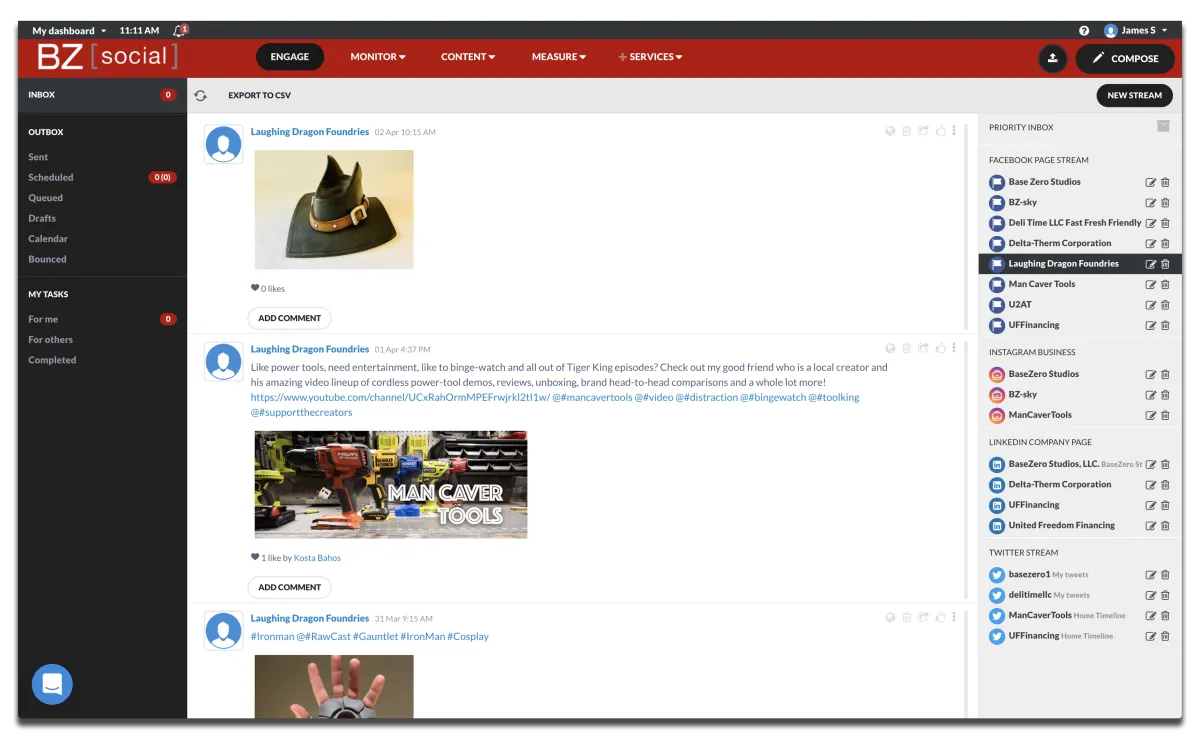
Task: Show tasks For me
Action: point(43,319)
